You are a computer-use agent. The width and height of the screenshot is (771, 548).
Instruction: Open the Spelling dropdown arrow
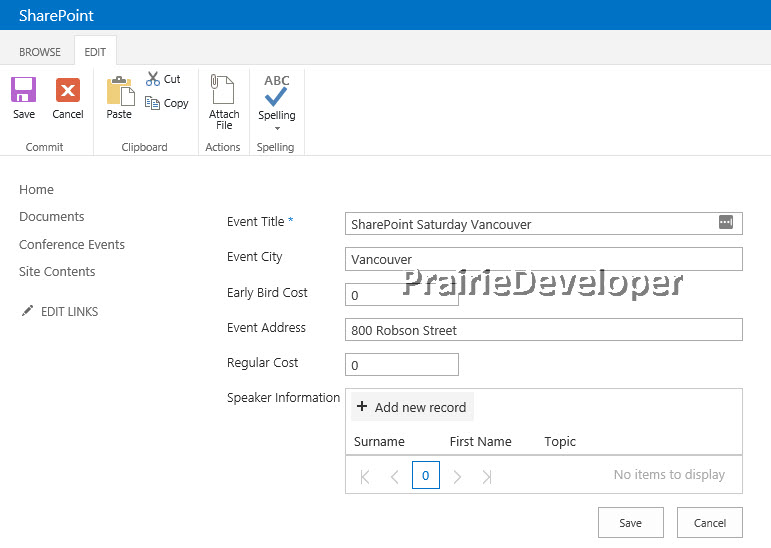tap(277, 128)
